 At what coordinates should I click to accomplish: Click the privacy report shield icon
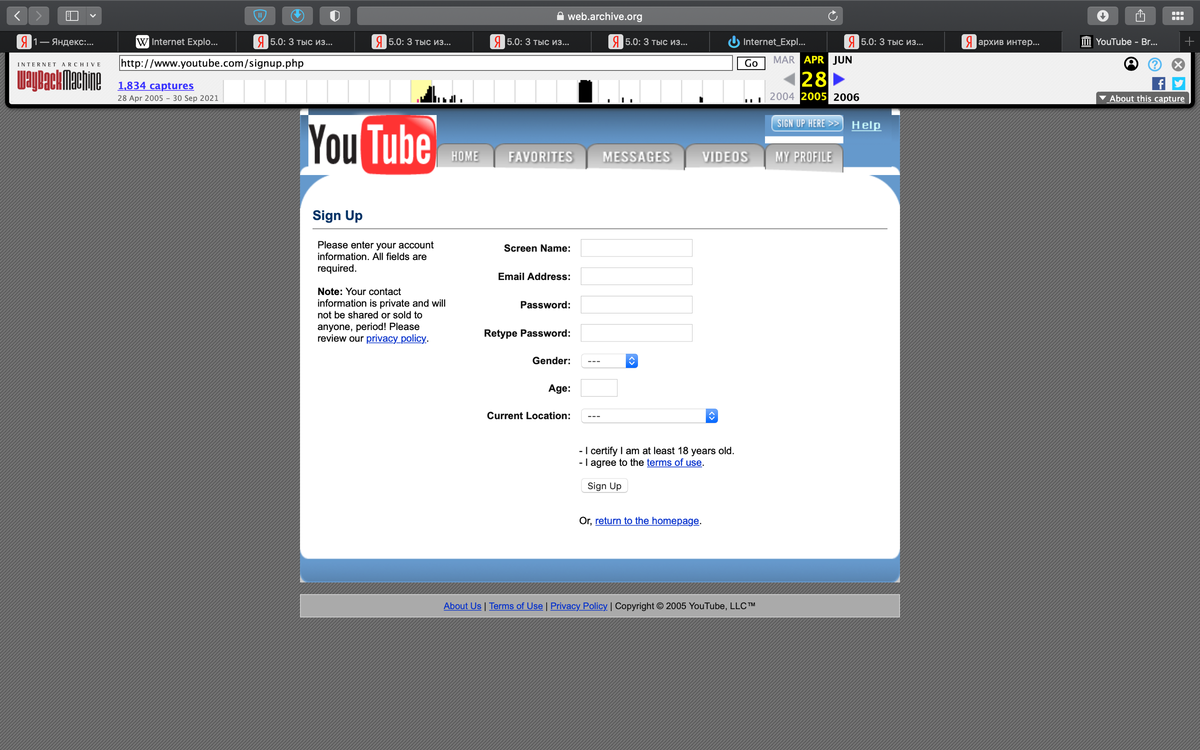tap(335, 16)
